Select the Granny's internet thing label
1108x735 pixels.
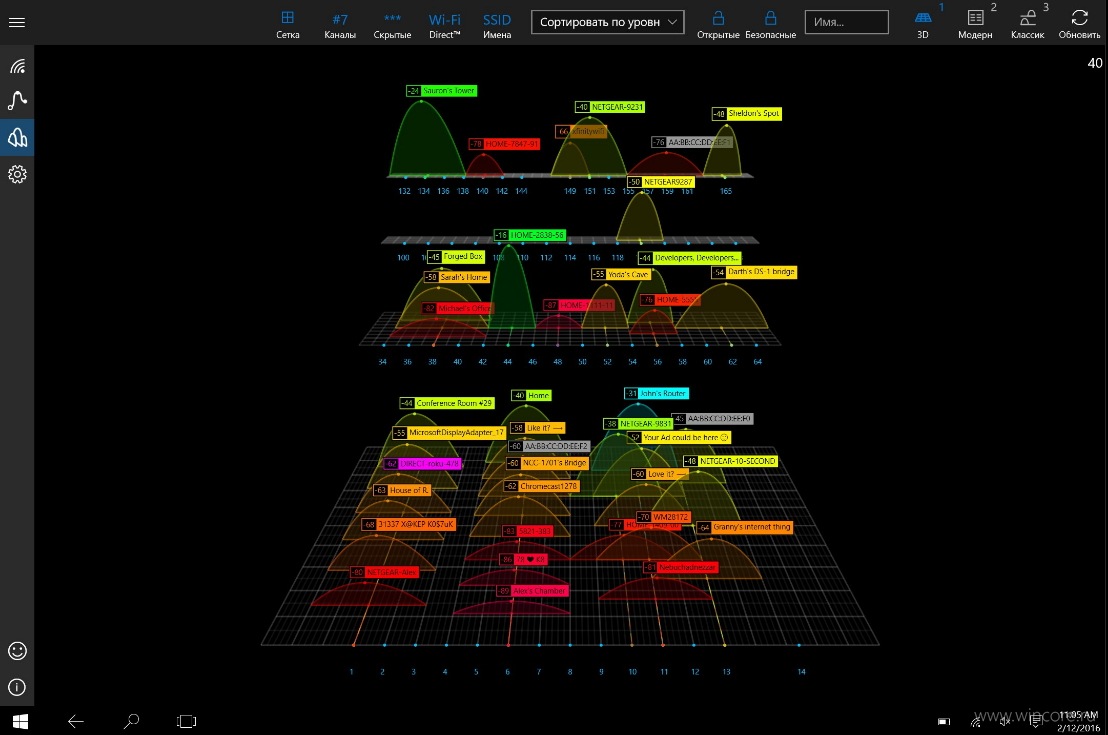745,527
